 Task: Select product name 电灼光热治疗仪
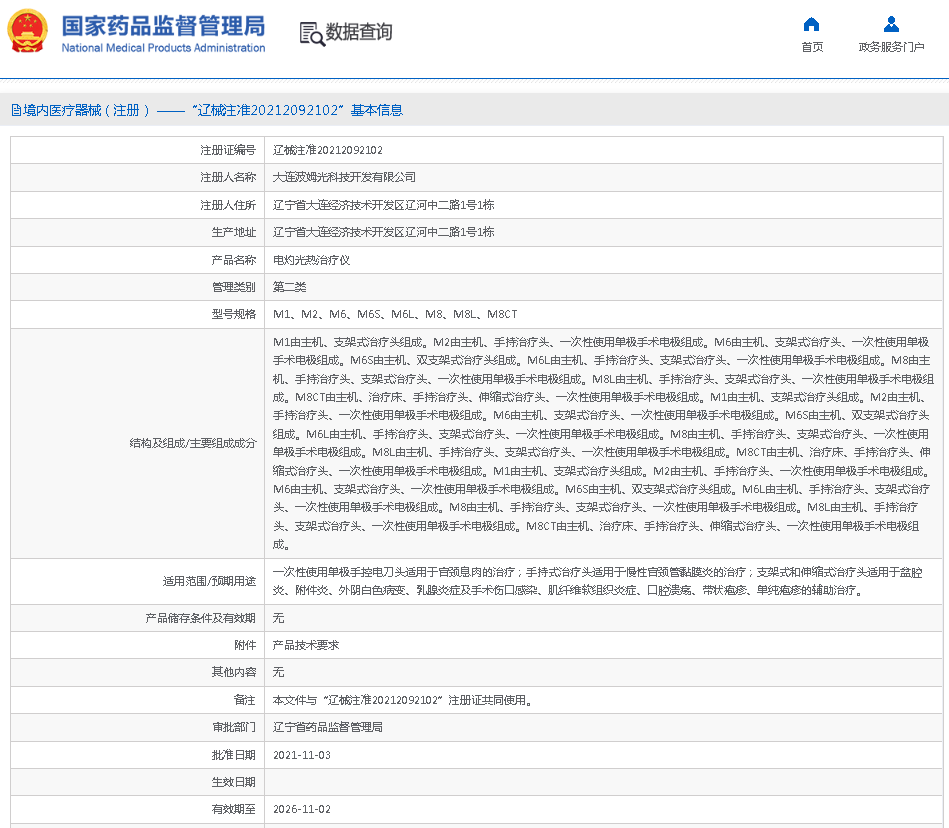pyautogui.click(x=311, y=260)
